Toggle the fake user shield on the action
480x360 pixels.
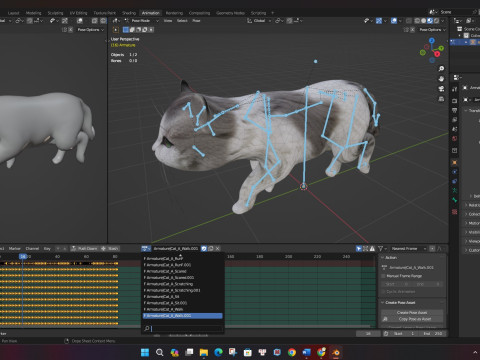tap(204, 248)
